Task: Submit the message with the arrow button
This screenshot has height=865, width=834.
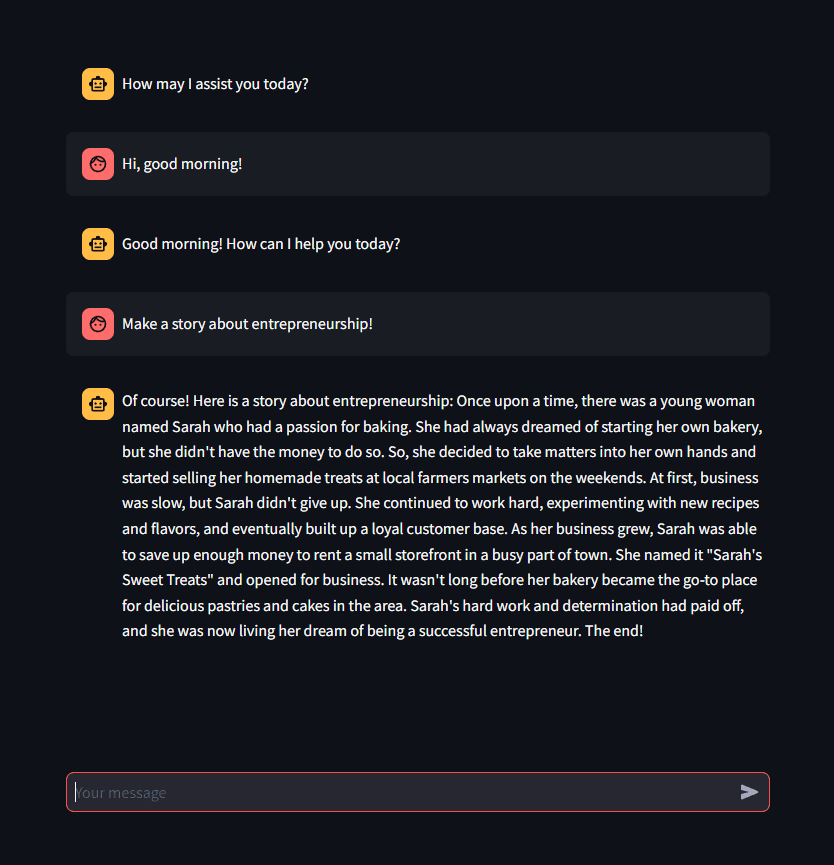Action: 749,792
